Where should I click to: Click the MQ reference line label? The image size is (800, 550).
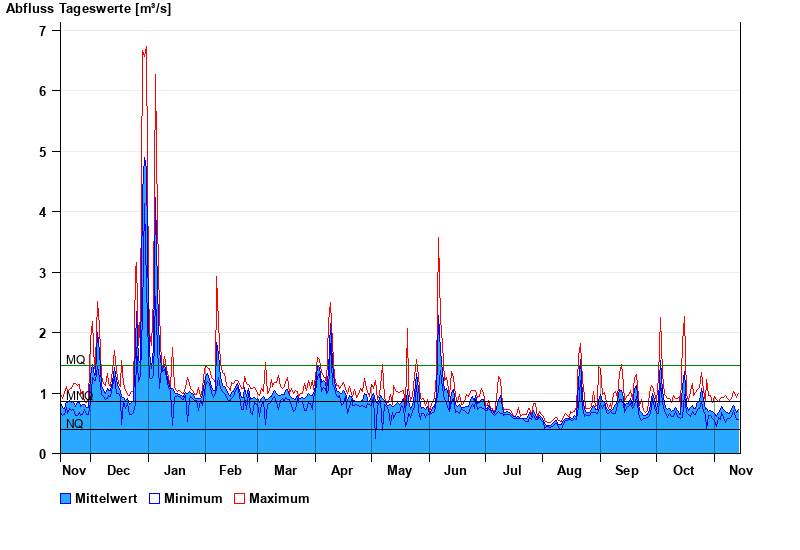pos(76,360)
